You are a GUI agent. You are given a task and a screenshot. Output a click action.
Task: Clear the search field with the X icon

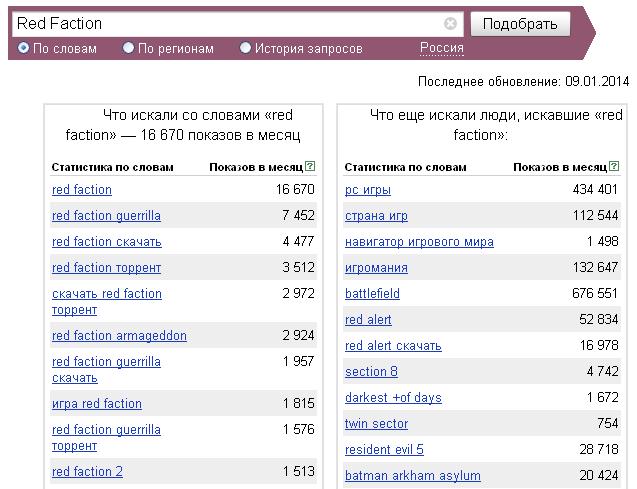450,24
